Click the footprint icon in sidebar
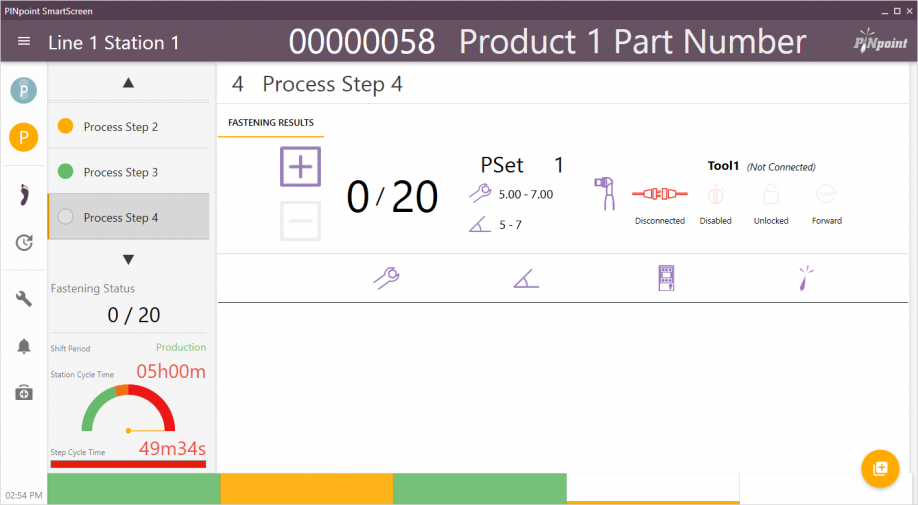This screenshot has width=918, height=505. [x=23, y=195]
